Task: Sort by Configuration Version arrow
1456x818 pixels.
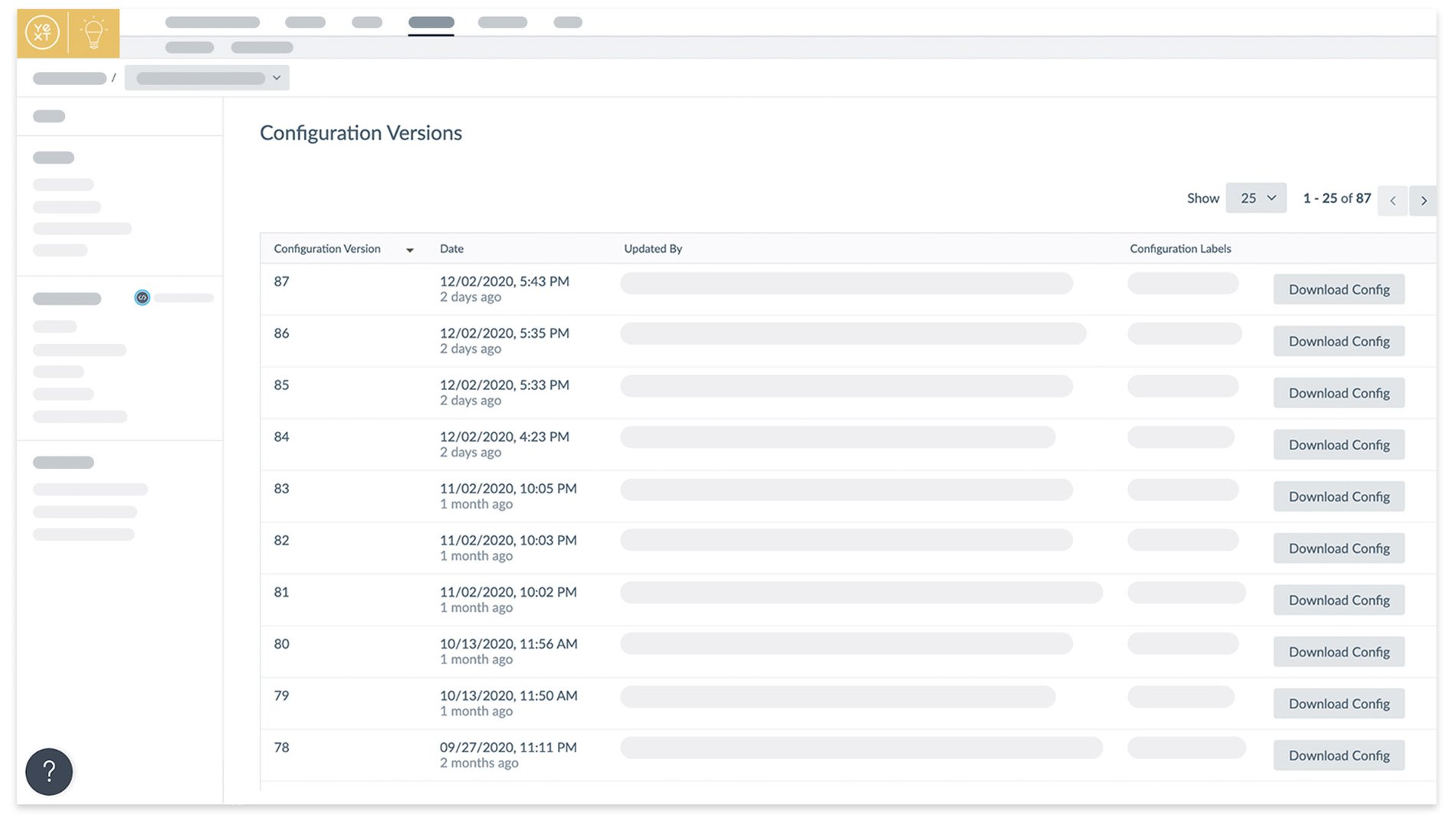Action: [410, 250]
